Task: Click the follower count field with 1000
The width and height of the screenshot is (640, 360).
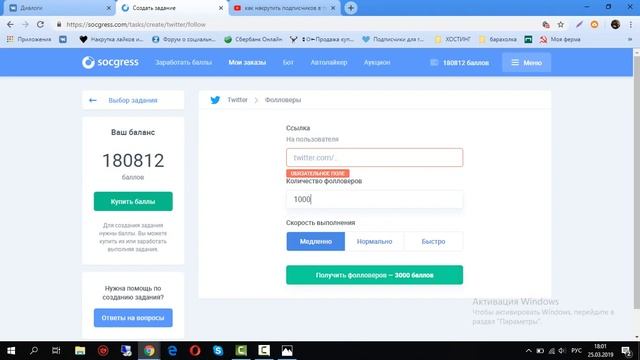Action: (374, 199)
